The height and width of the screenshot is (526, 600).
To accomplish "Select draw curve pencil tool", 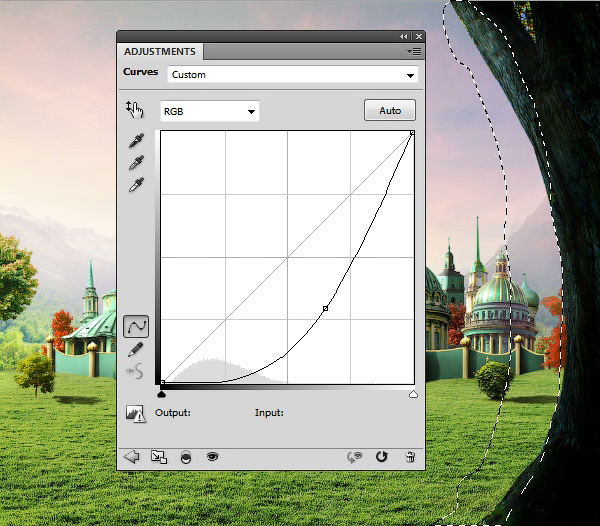I will (x=135, y=349).
